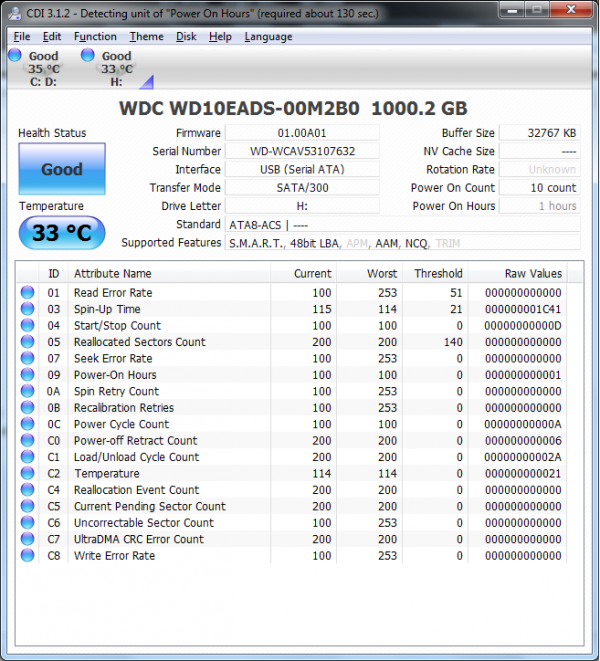
Task: Click the status icon for Load/Unload Cycle Count
Action: 27,457
